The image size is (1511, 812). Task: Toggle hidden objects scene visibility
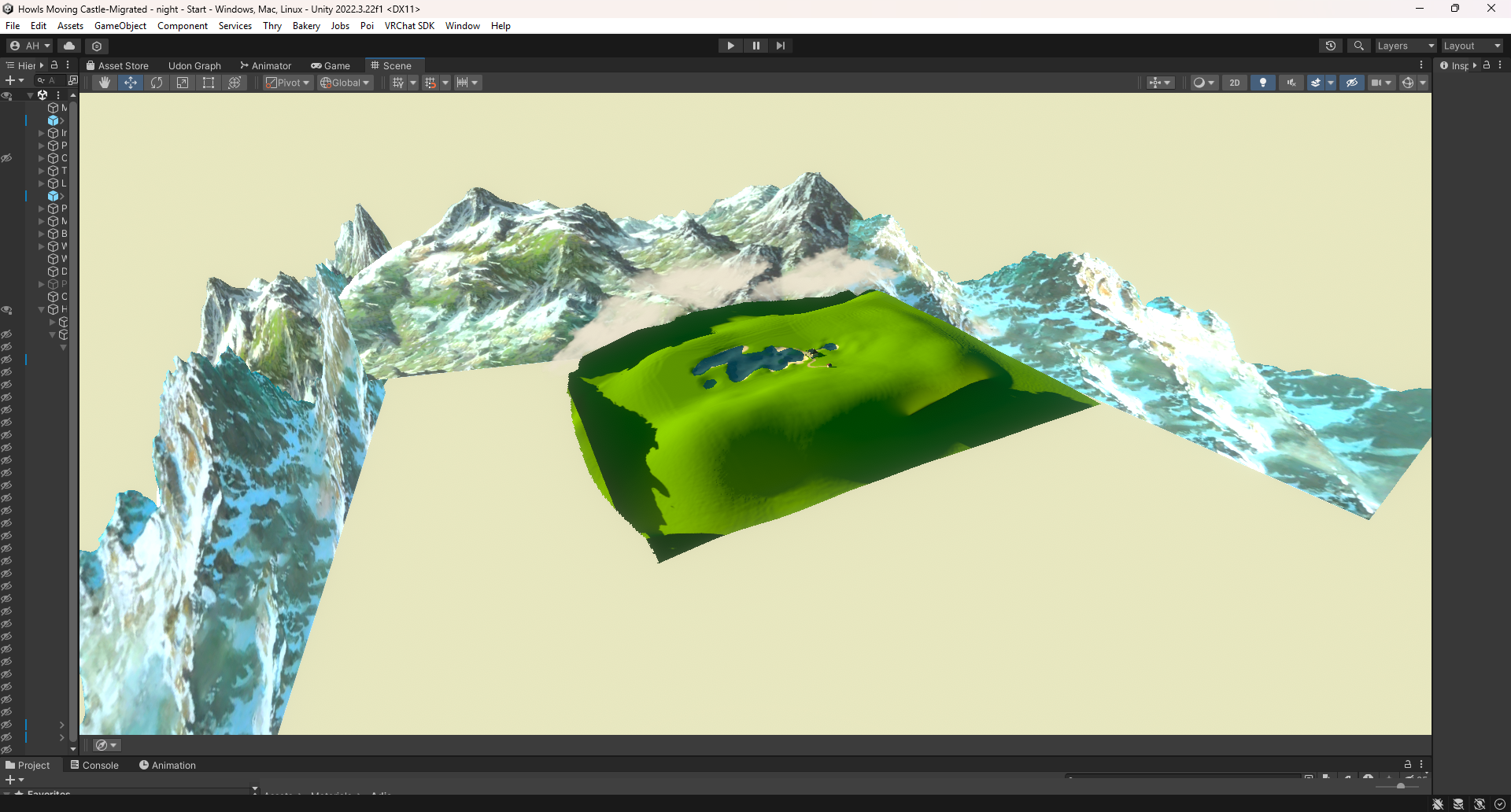pos(1352,83)
